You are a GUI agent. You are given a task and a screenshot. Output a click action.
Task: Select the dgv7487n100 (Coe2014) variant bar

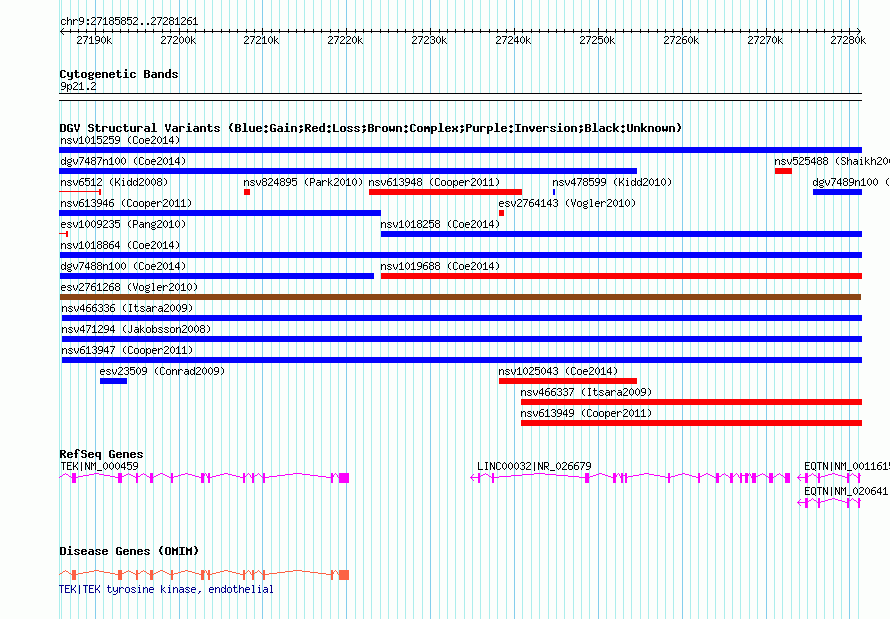click(348, 171)
